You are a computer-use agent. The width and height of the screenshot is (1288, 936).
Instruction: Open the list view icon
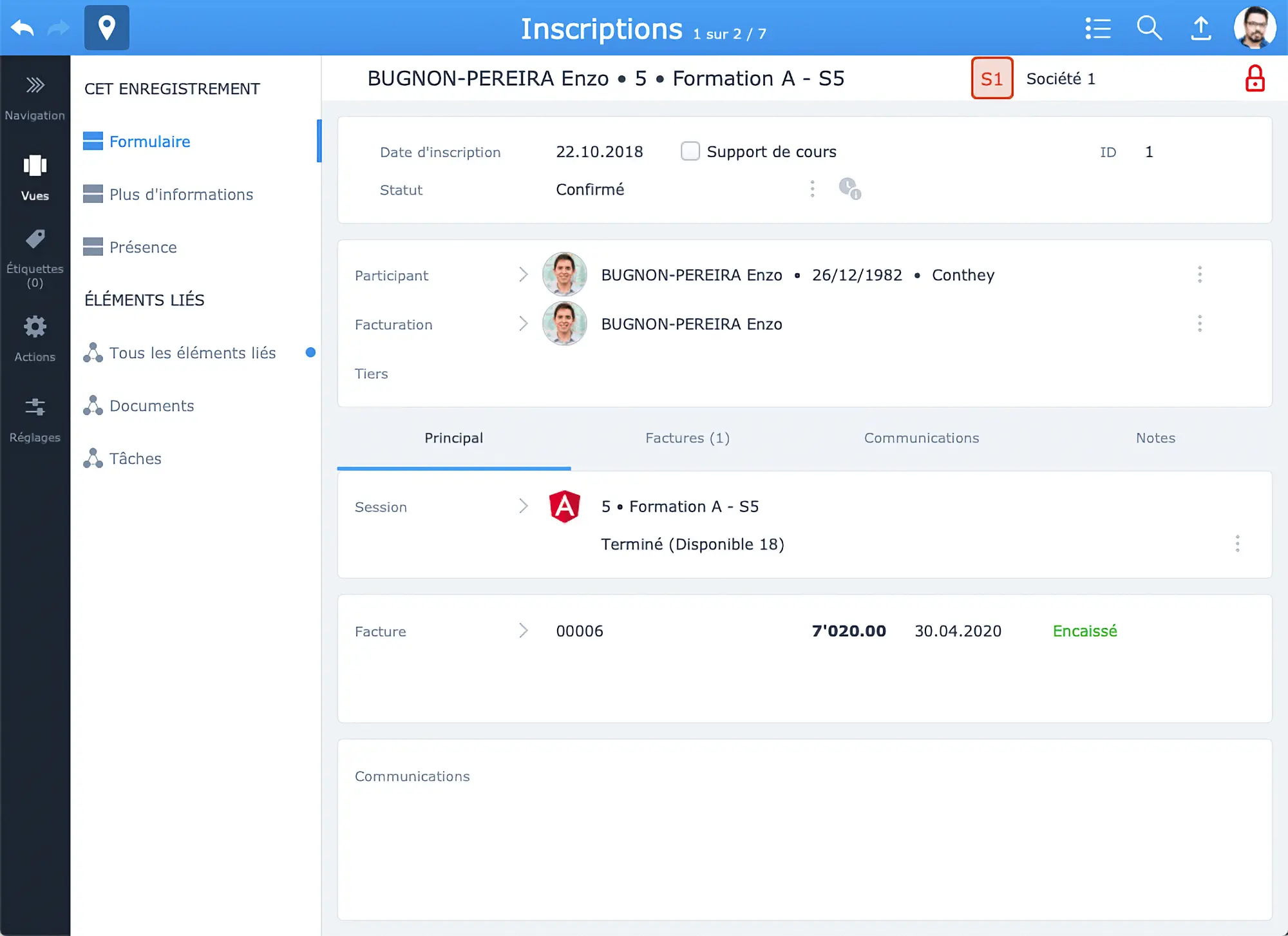(1098, 28)
